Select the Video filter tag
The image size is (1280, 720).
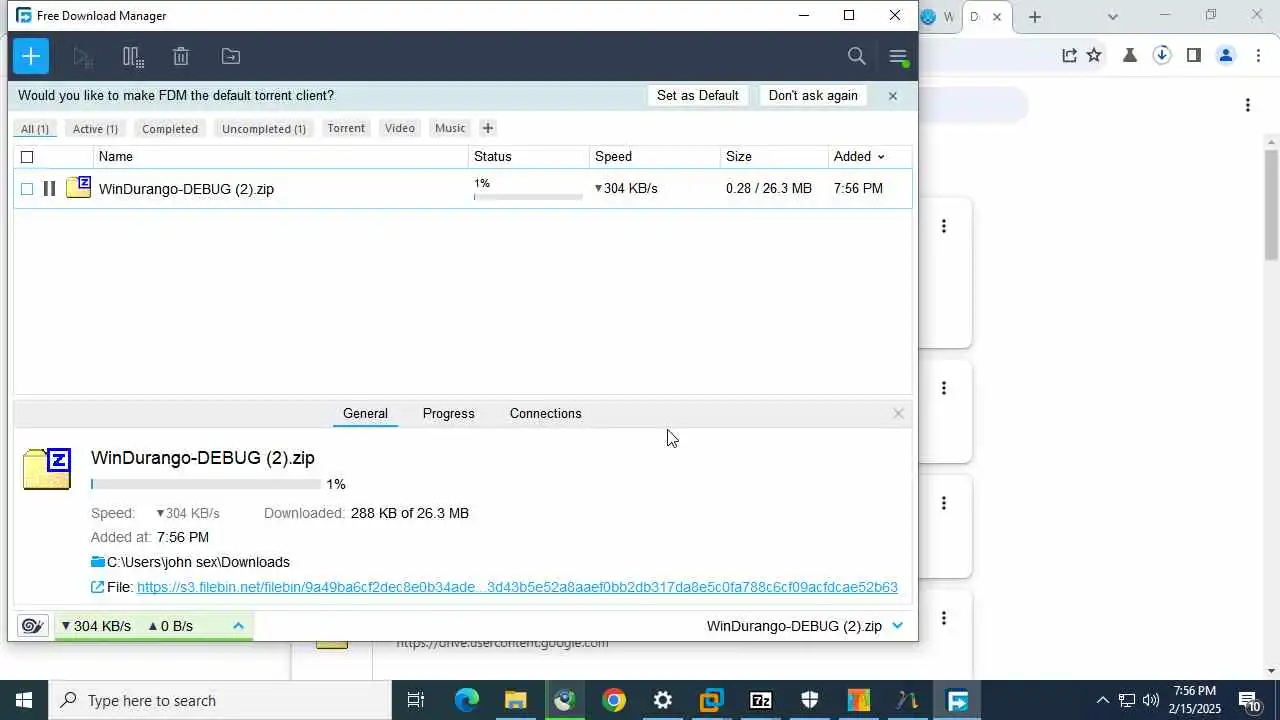tap(400, 128)
